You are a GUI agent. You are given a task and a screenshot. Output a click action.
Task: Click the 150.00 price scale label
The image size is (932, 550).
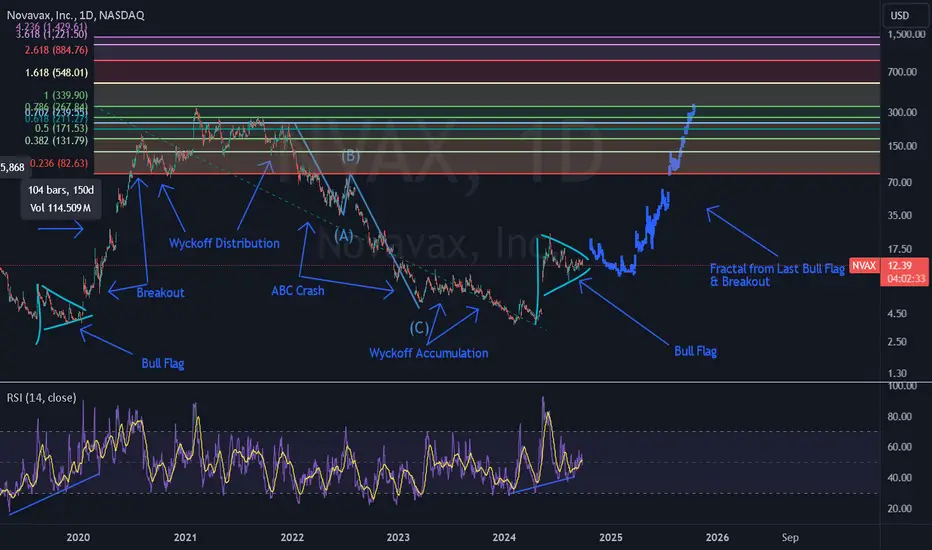tap(902, 146)
